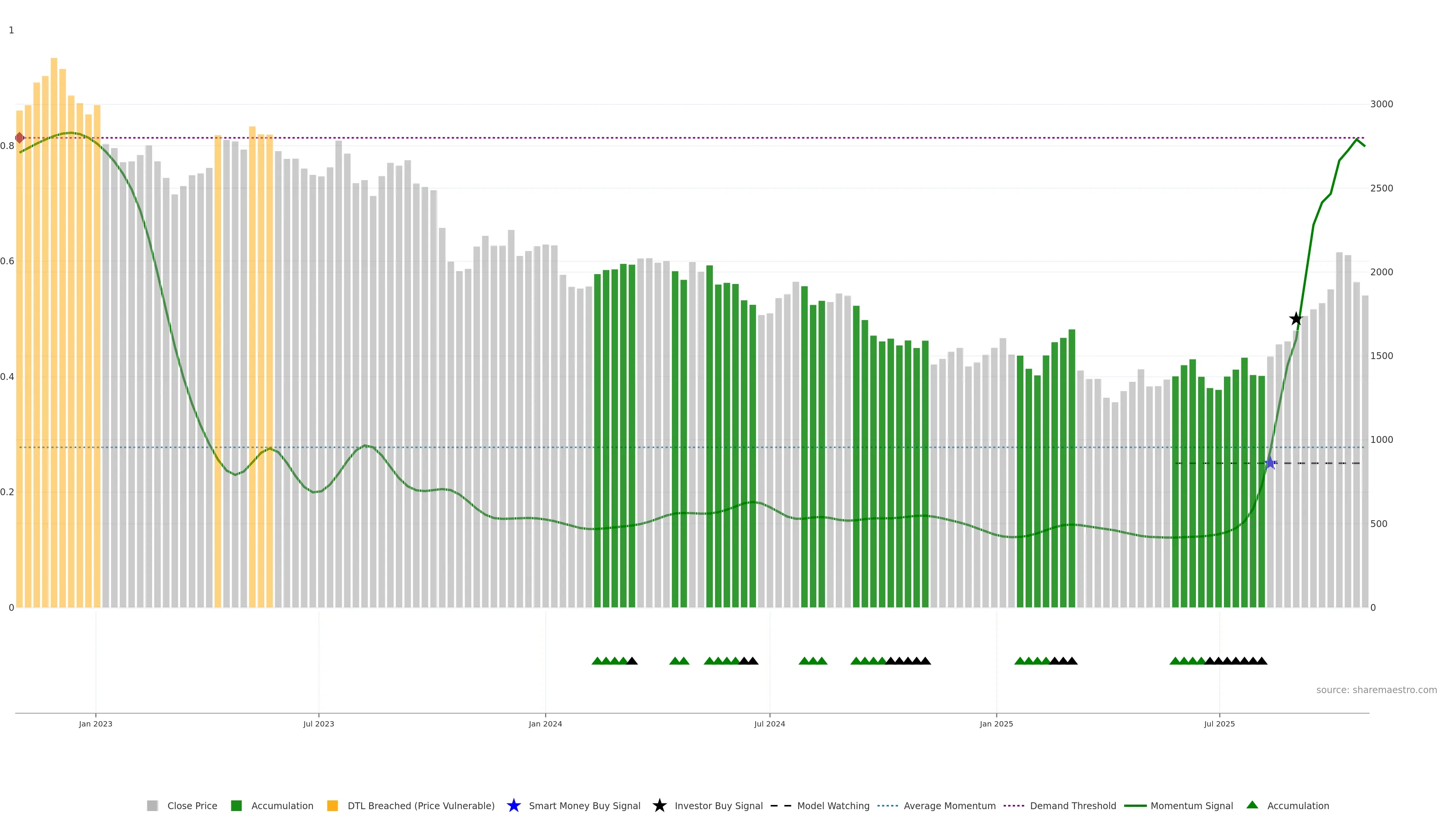Click the 3000 price axis label
Viewport: 1456px width, 819px height.
(1381, 104)
